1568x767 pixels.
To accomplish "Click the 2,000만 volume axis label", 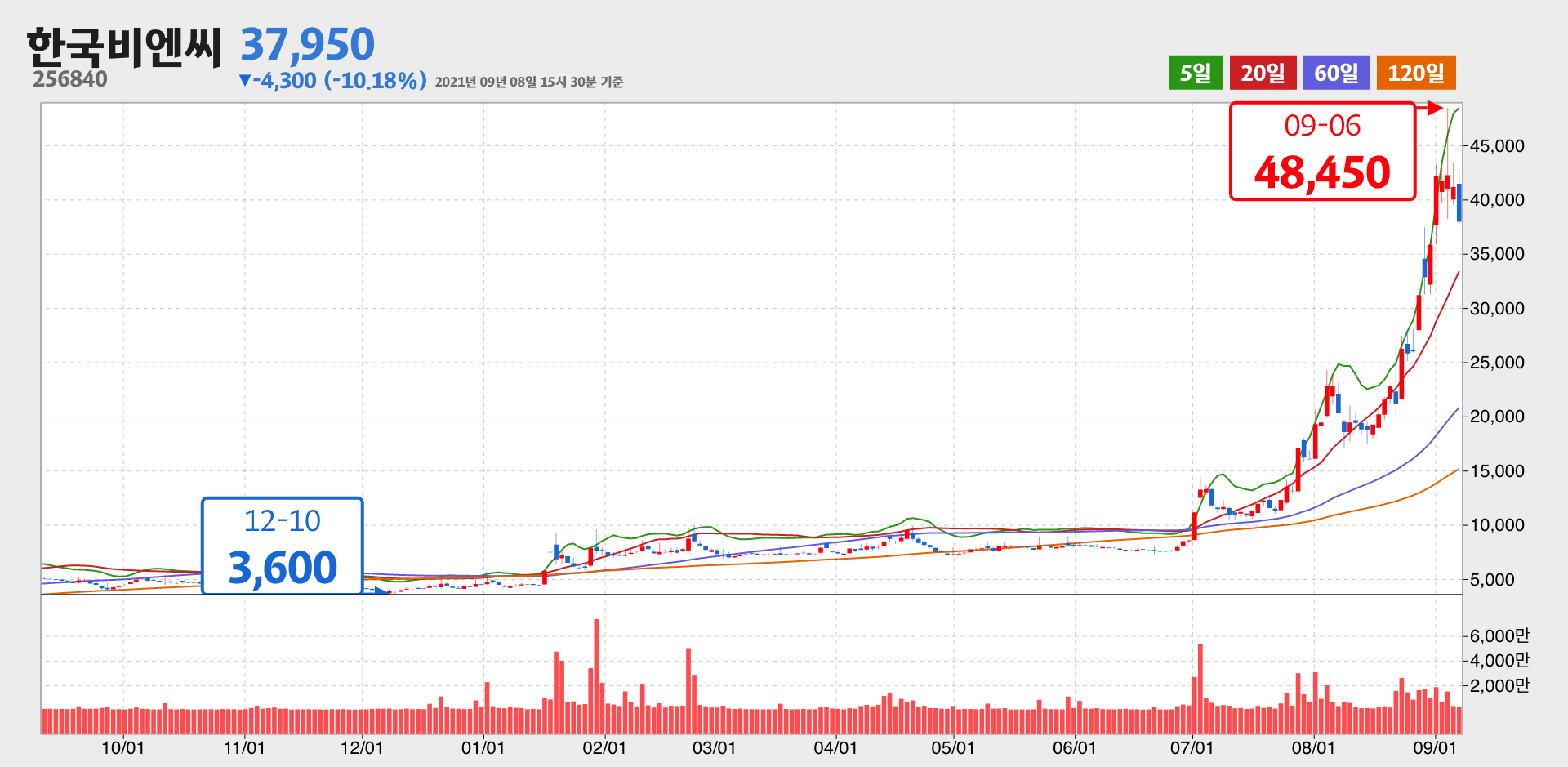I will (1499, 686).
